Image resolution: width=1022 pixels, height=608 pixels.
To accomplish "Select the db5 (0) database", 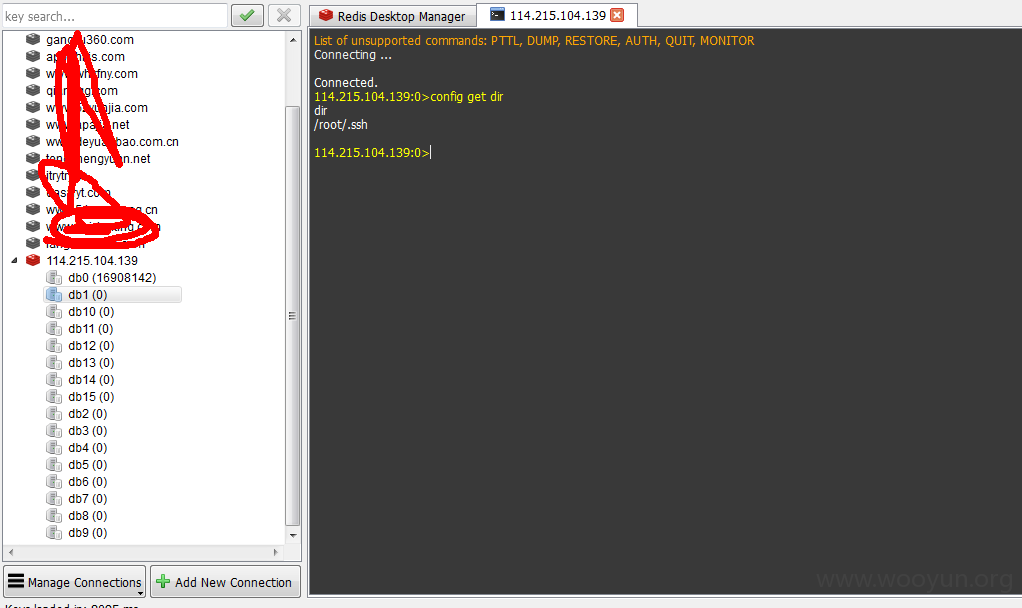I will 88,465.
